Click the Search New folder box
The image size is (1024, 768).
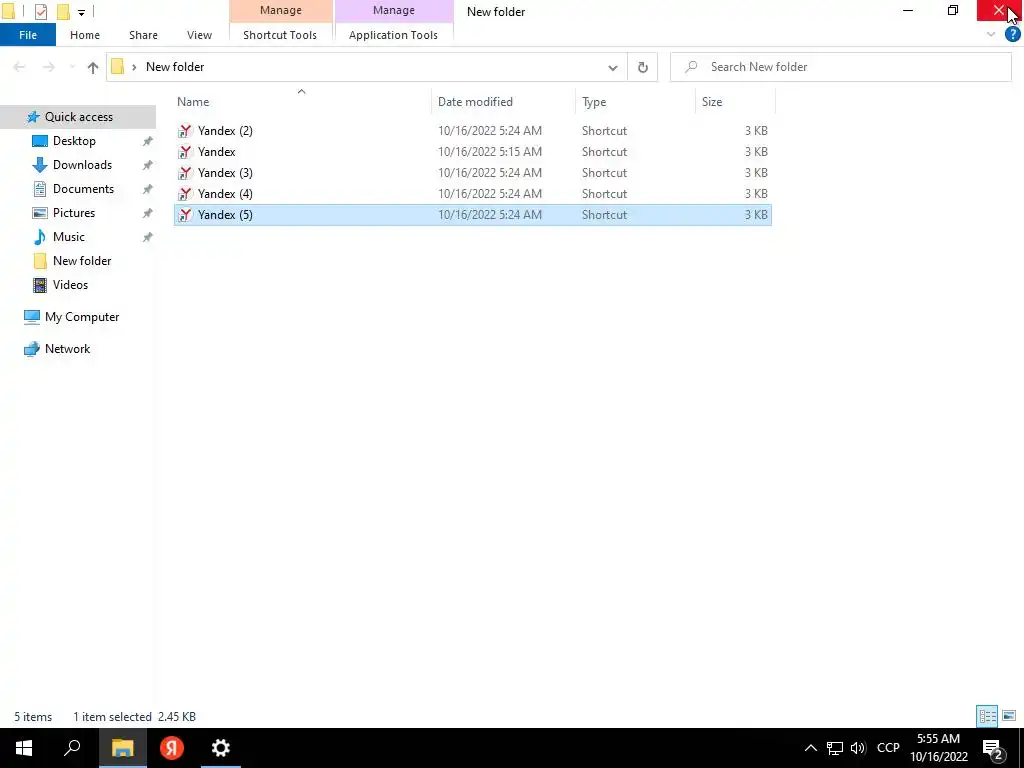point(840,67)
